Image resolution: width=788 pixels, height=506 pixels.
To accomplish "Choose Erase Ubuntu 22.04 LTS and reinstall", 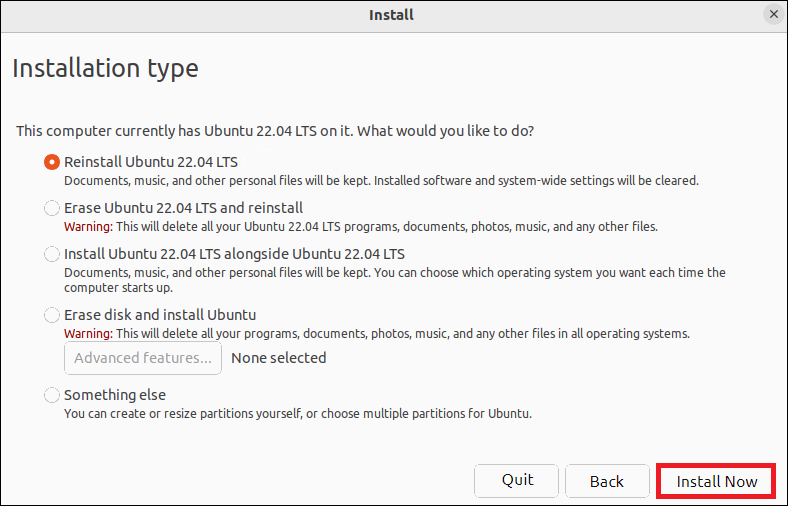I will point(52,208).
